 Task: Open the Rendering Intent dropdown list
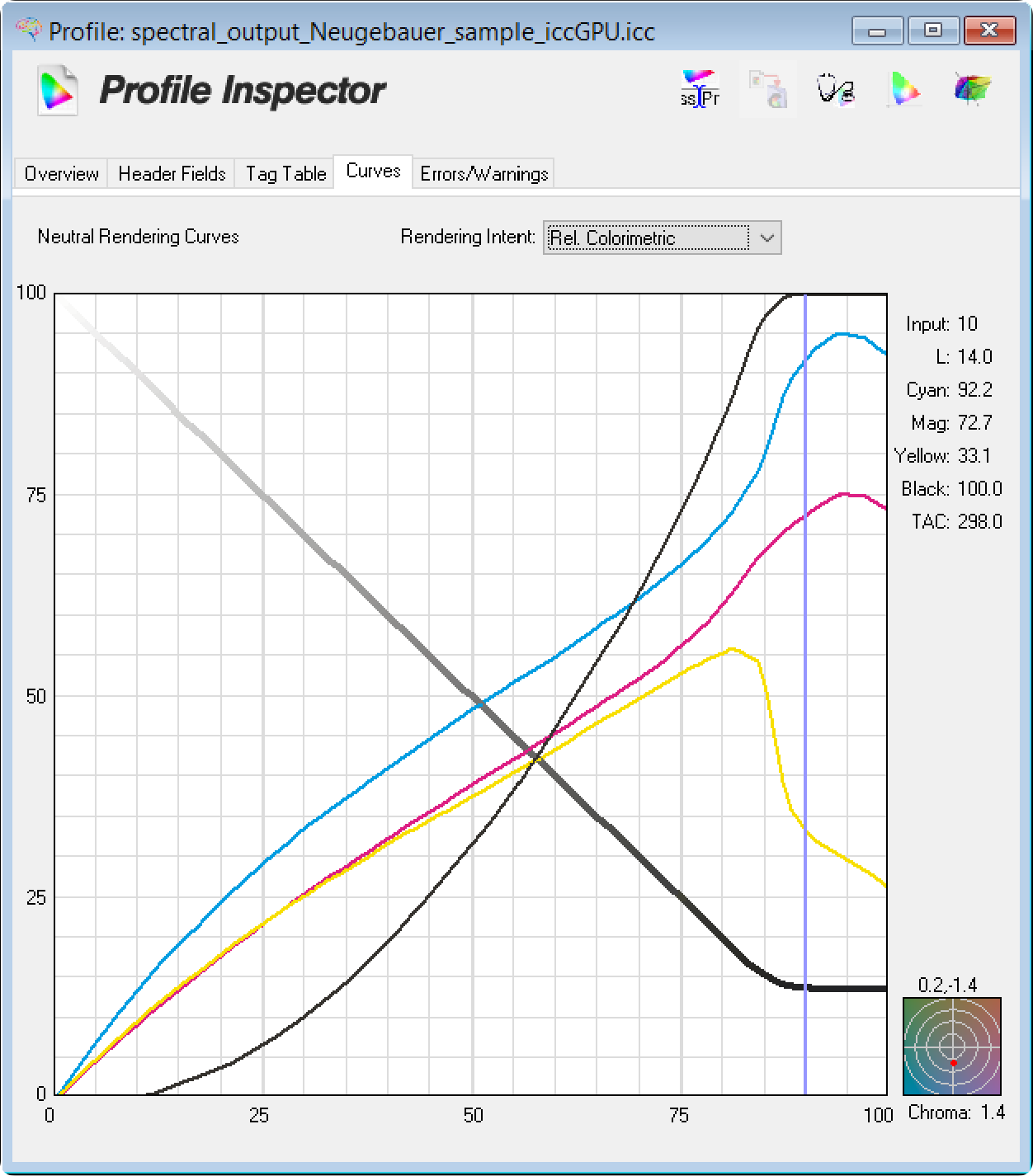tap(649, 238)
